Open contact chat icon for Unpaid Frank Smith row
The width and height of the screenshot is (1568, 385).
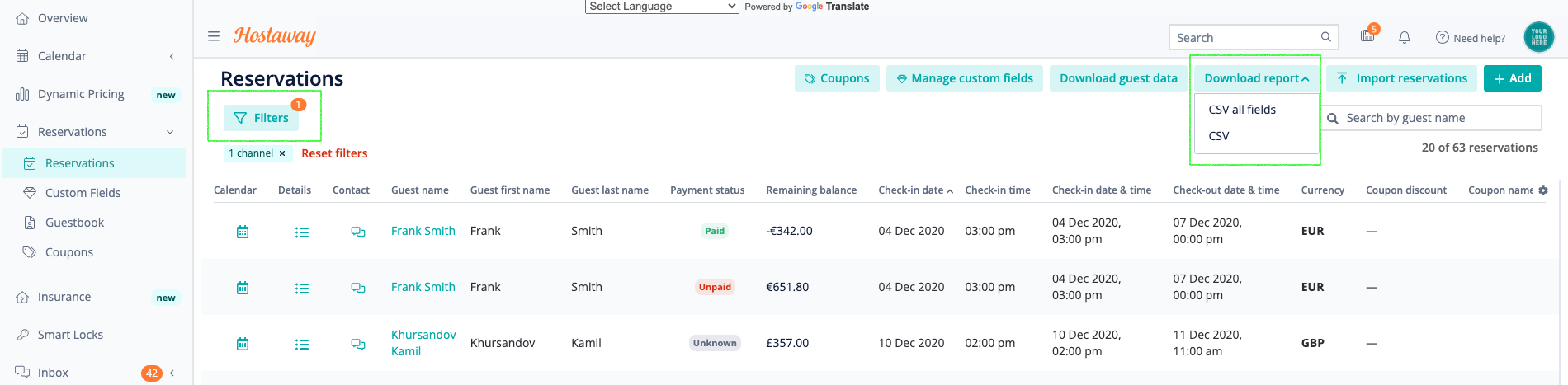coord(358,289)
